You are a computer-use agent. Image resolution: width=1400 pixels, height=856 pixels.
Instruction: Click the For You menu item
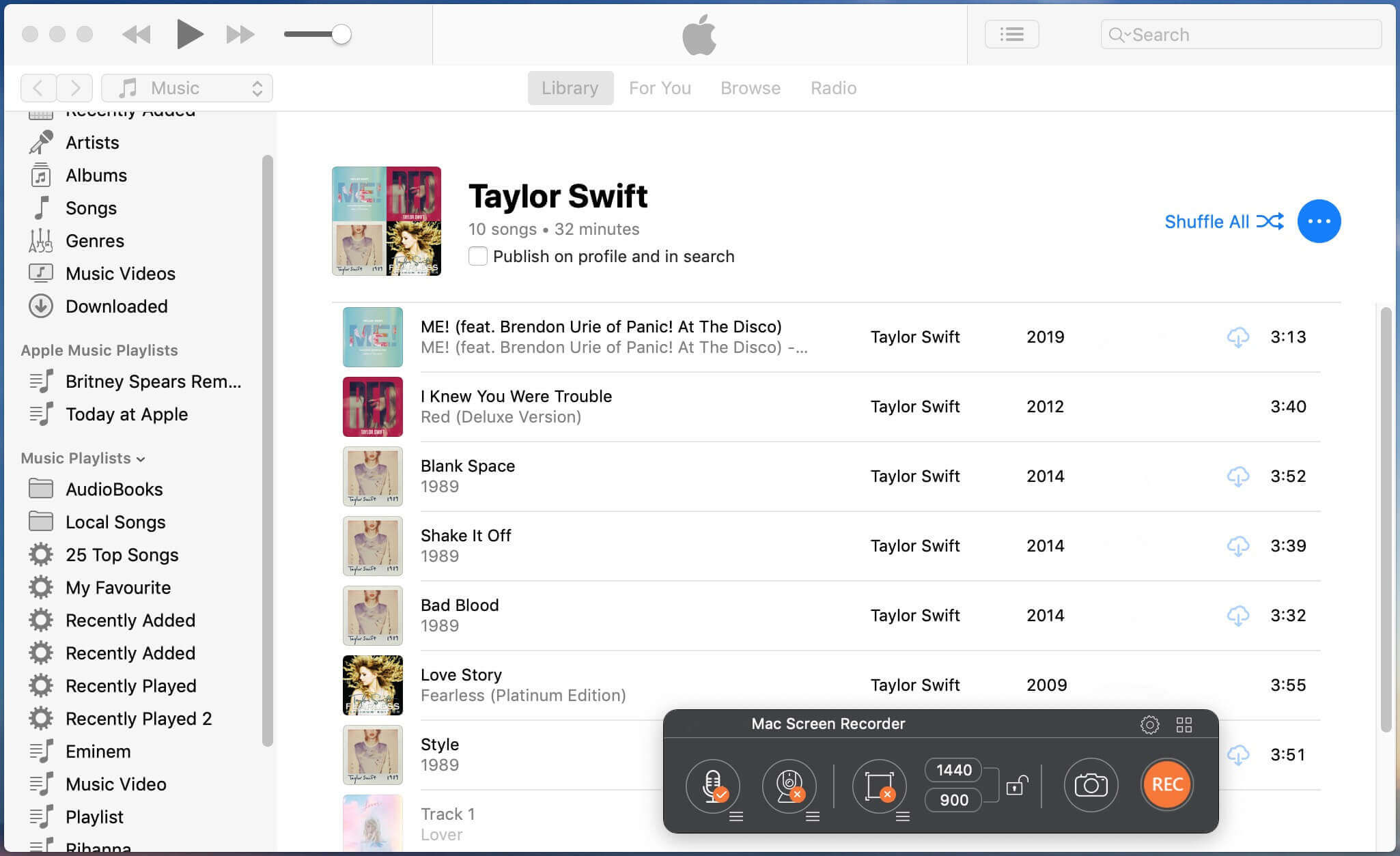coord(659,88)
